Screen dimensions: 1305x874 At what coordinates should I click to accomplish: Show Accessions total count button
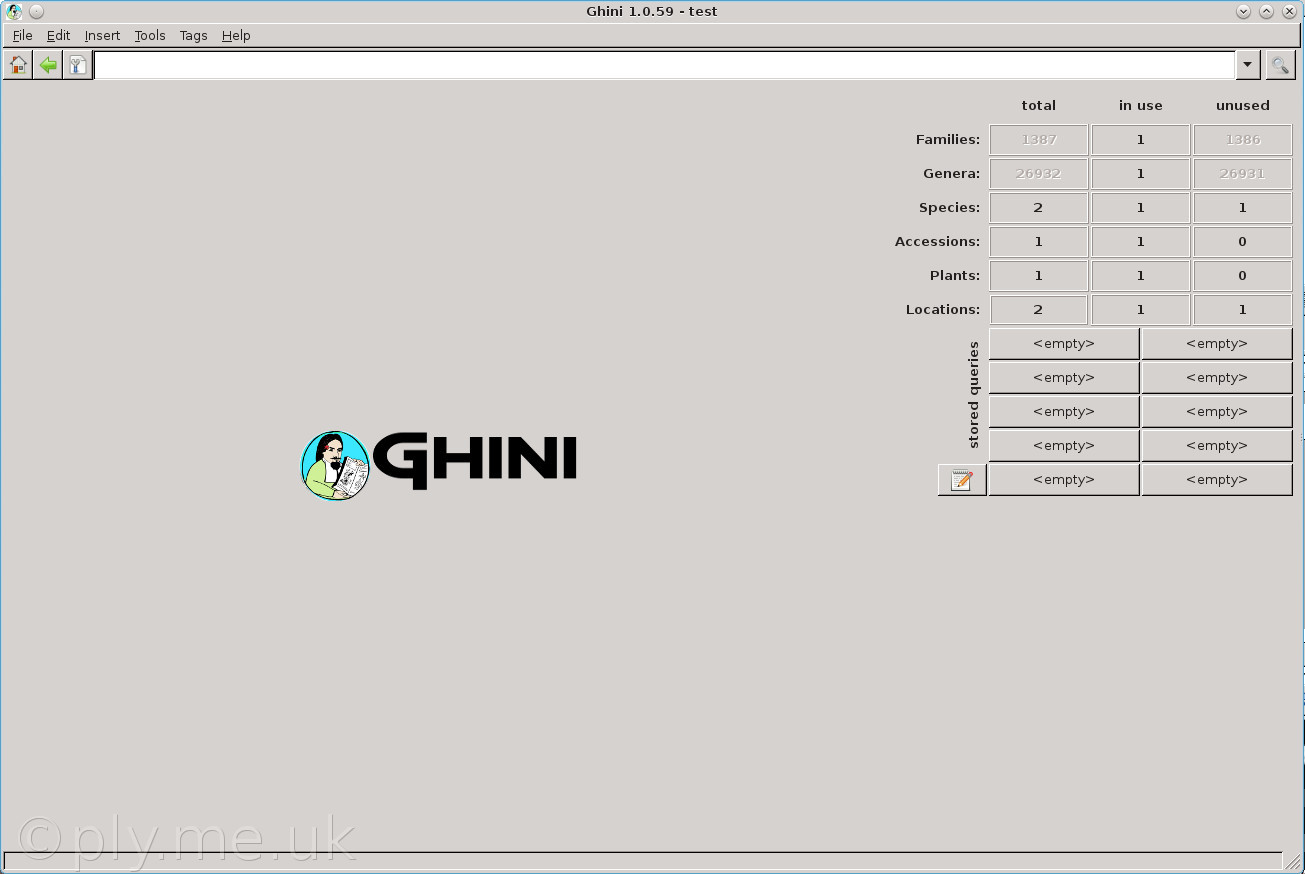[x=1038, y=242]
